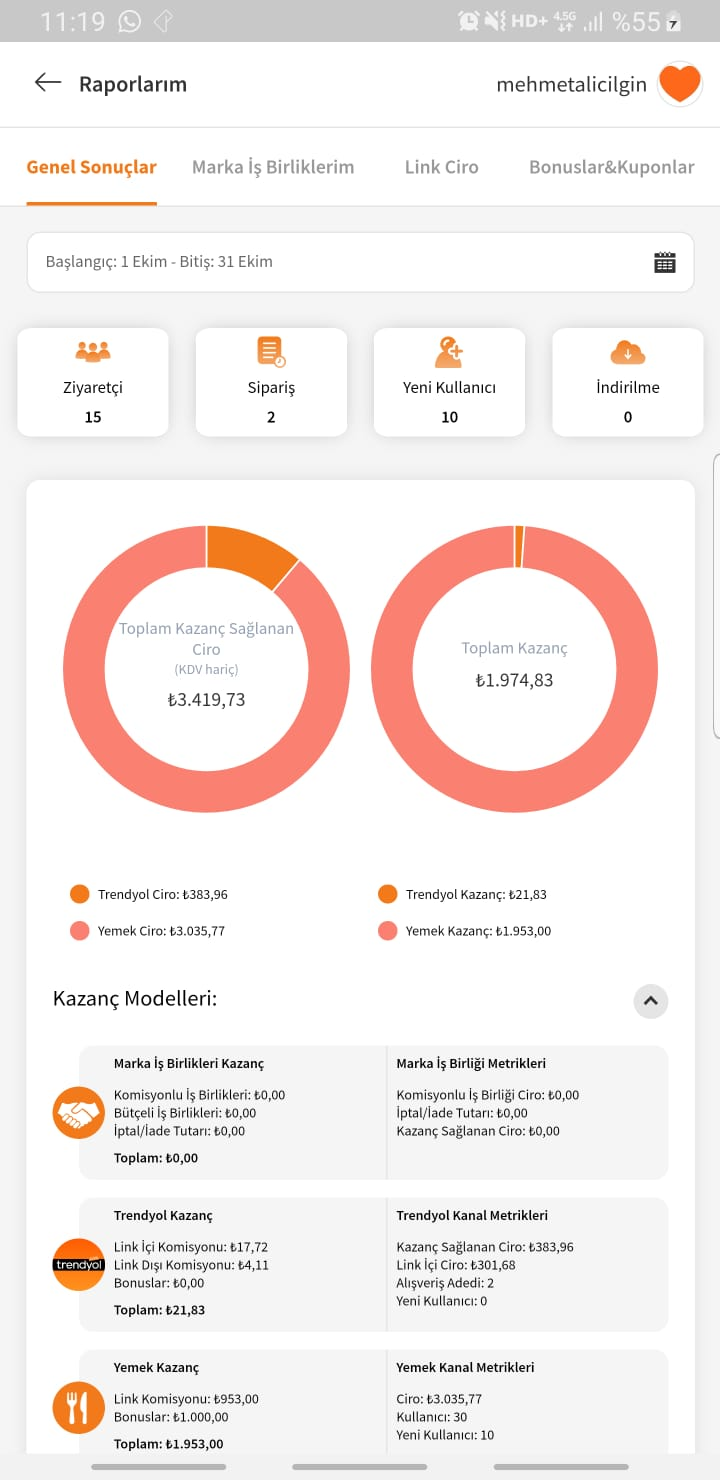Image resolution: width=720 pixels, height=1480 pixels.
Task: Tap the Yemek Kazanç pink legend dot
Action: tap(388, 931)
